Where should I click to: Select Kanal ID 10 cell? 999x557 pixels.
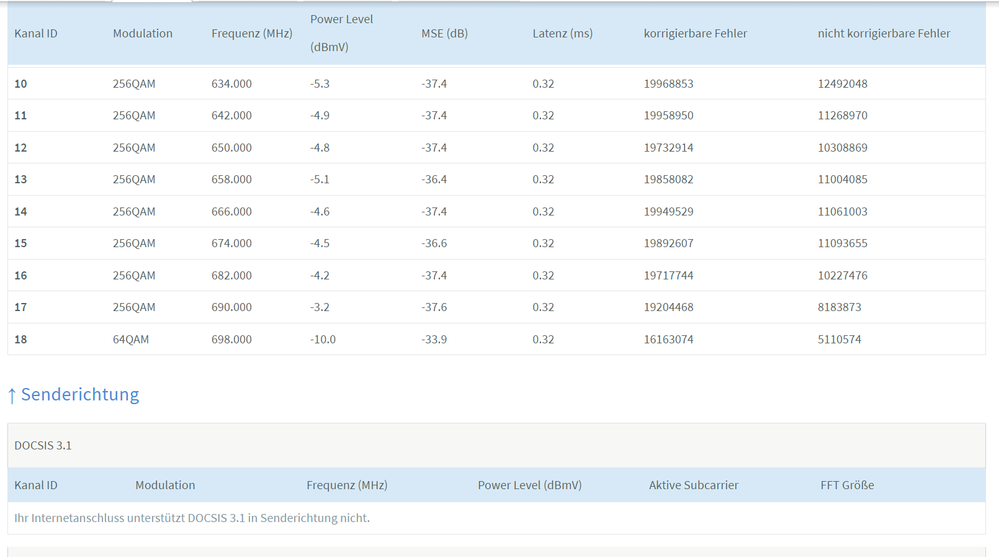(20, 83)
